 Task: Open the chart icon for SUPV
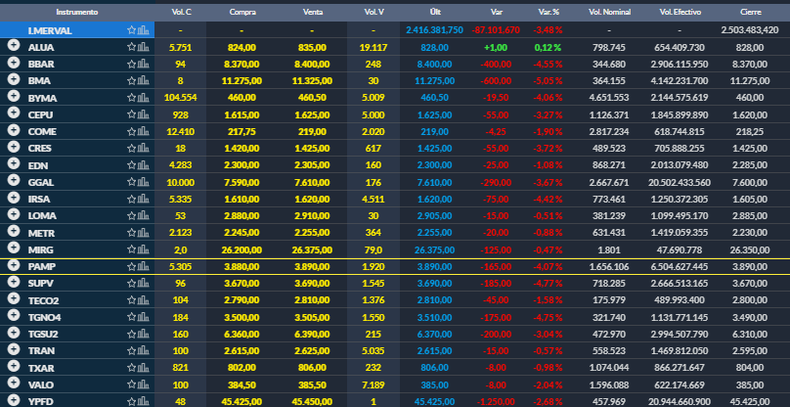point(144,284)
